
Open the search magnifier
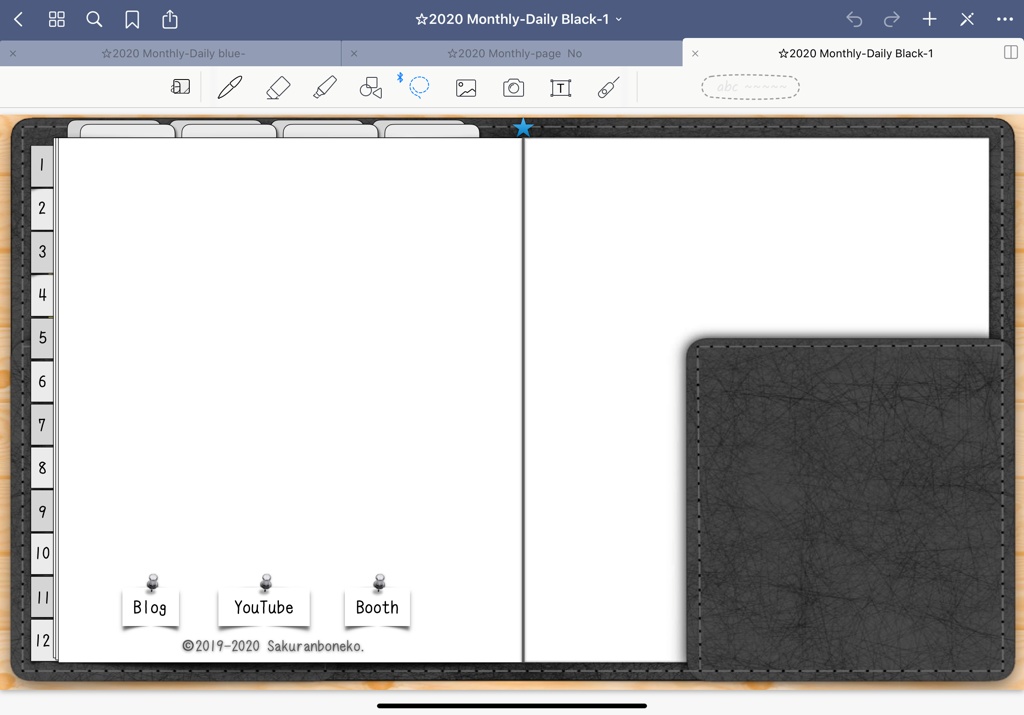point(94,20)
